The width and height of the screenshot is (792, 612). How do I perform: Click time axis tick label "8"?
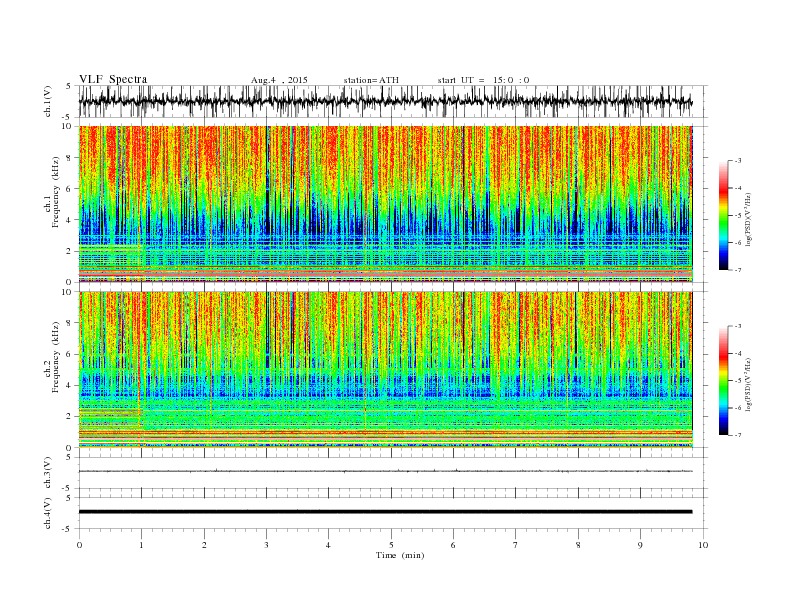pyautogui.click(x=578, y=545)
